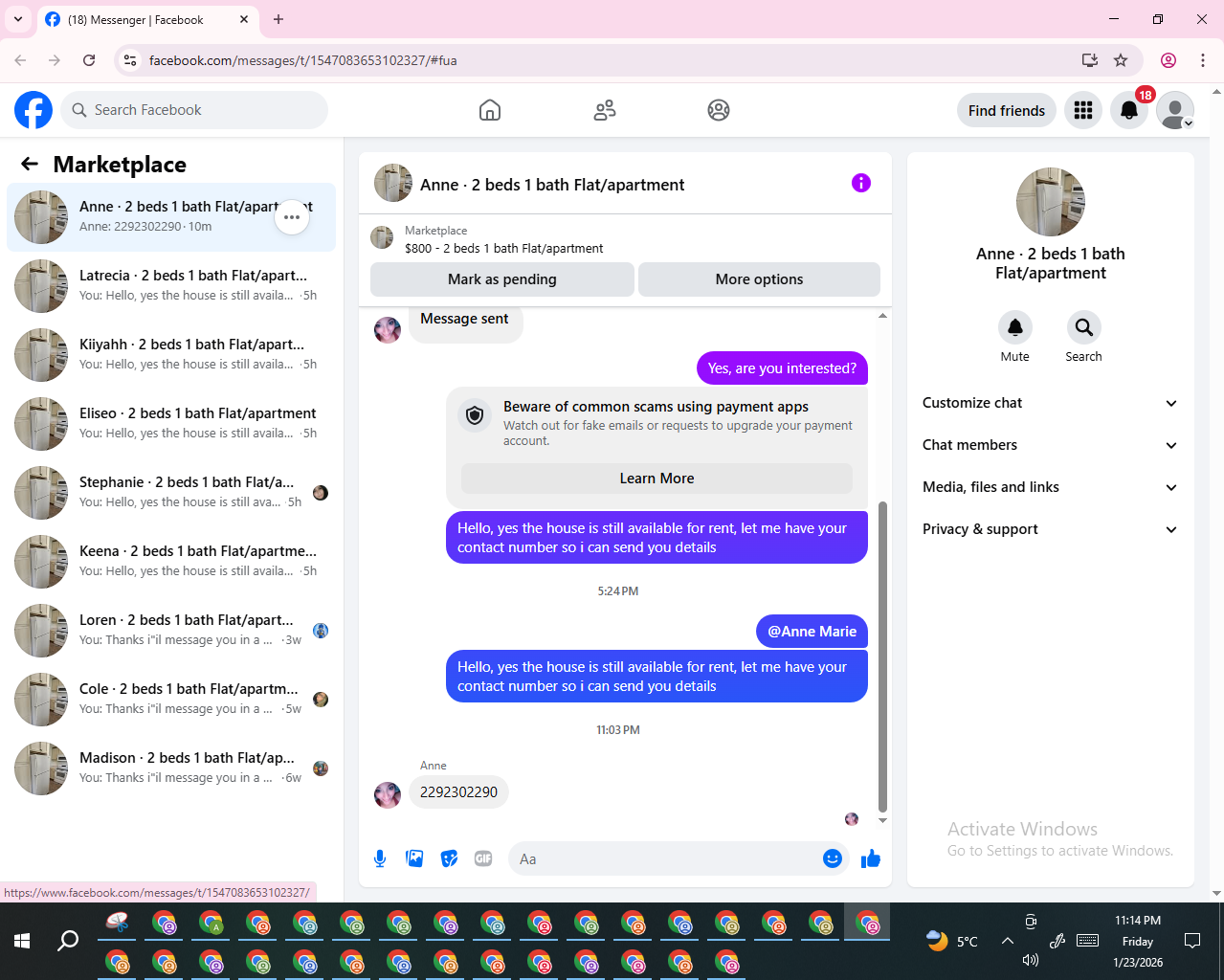Expand Media, files and links section
Screen dimensions: 1224x980
tap(1050, 487)
